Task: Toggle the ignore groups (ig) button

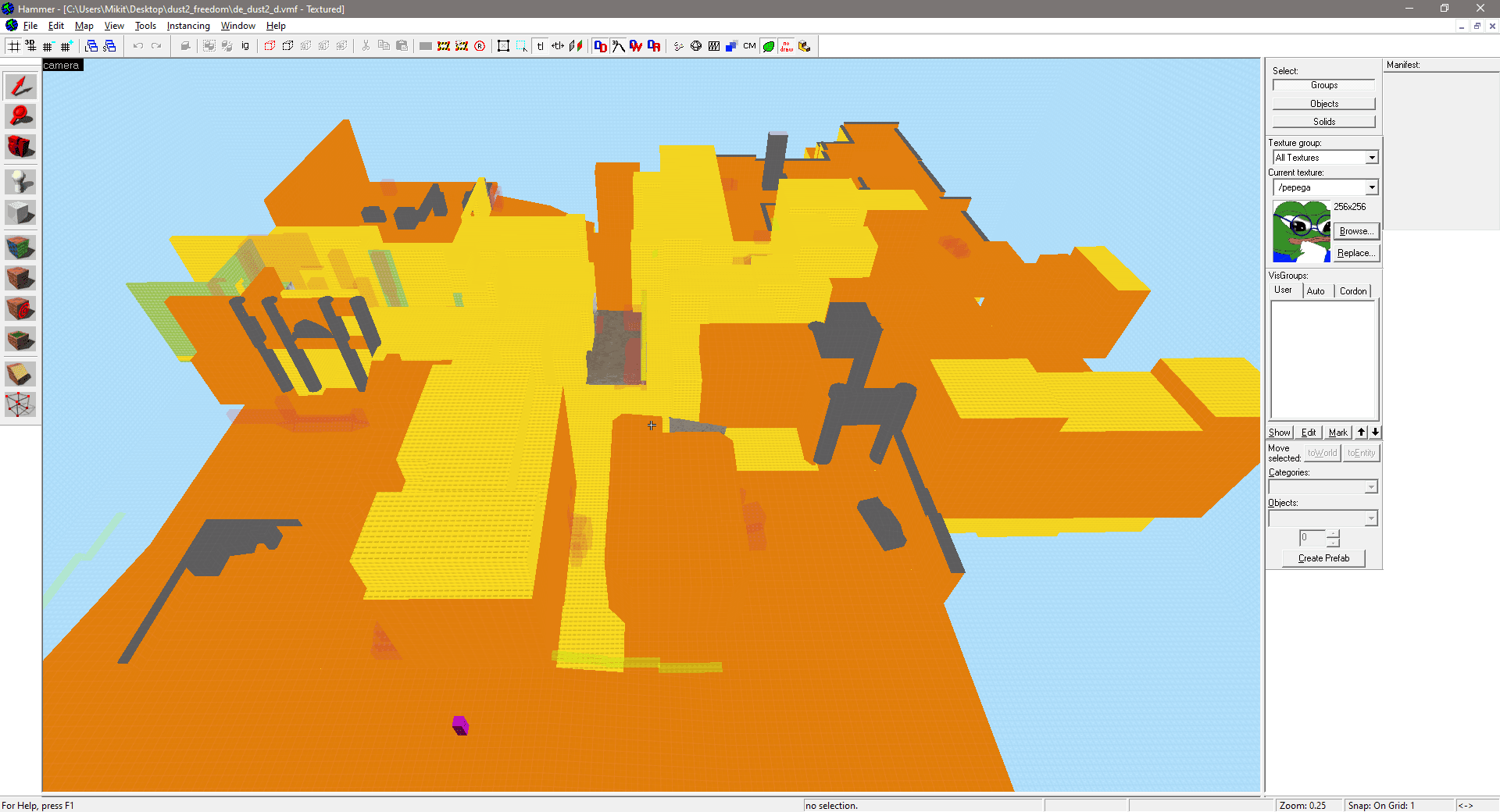Action: pos(245,46)
